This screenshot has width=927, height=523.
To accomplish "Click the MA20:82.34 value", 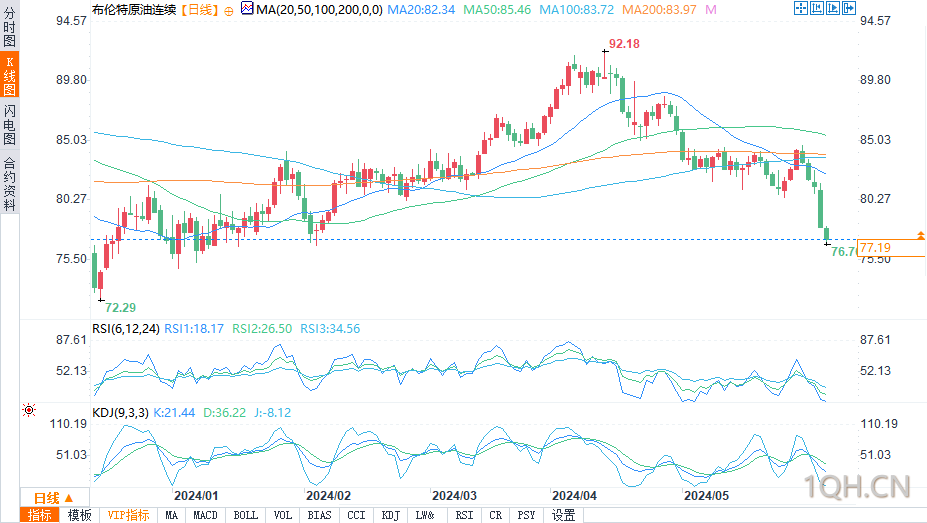I will coord(421,9).
